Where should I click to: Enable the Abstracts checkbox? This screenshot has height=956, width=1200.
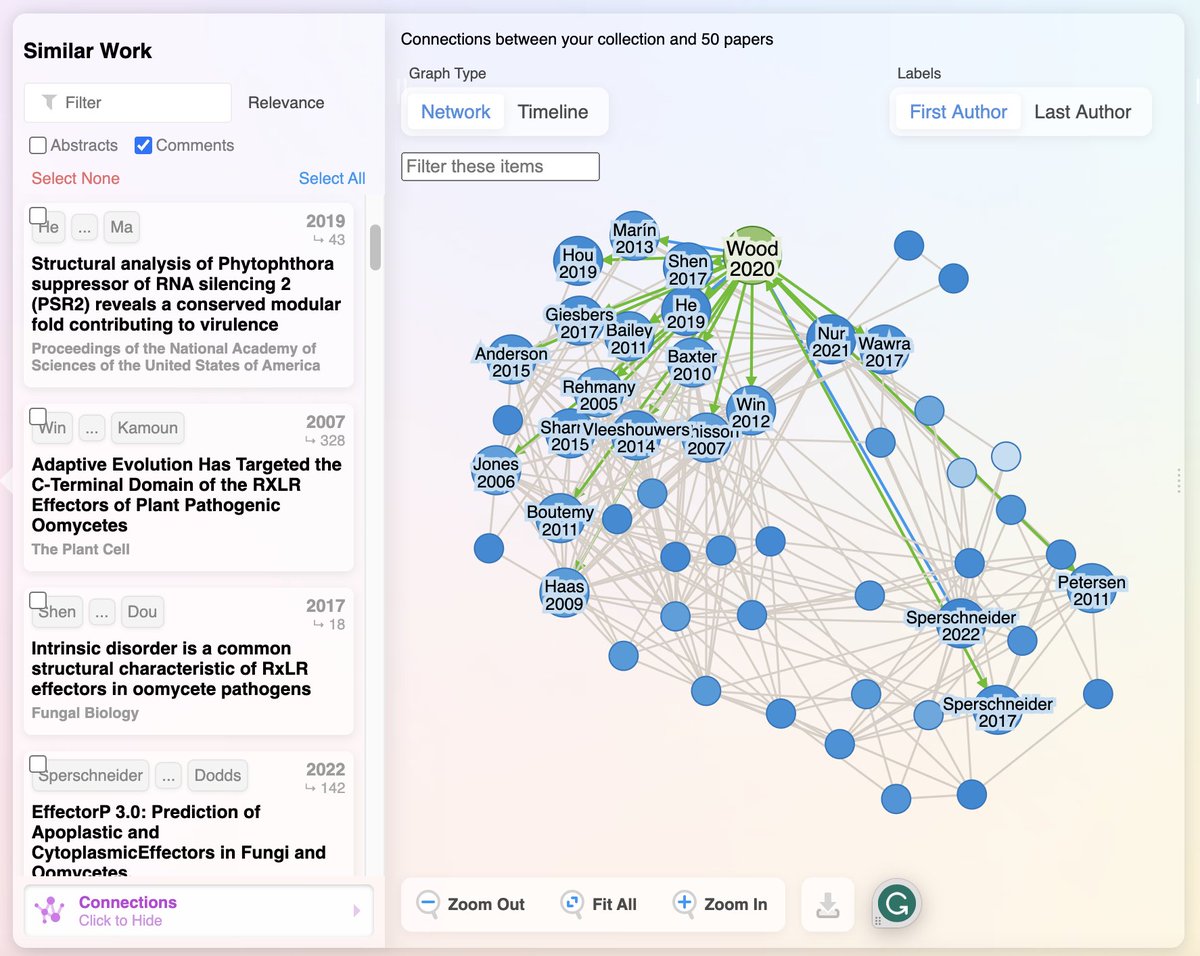[38, 146]
